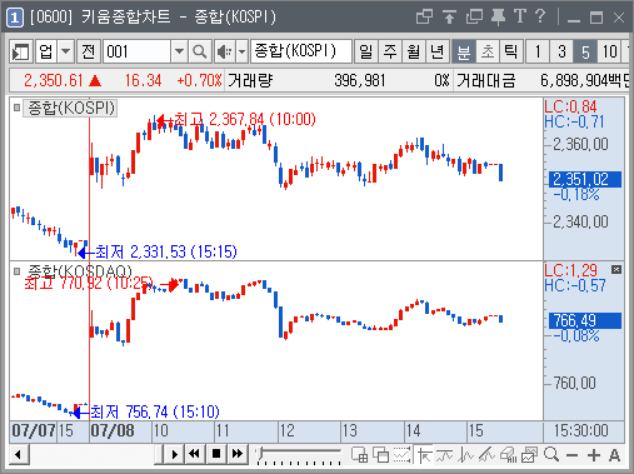Expand the code history dropdown next to 001

tap(179, 51)
